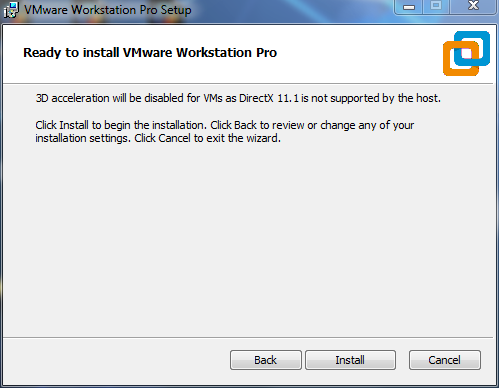The image size is (499, 388).
Task: Cancel the VMware Workstation Pro setup
Action: [x=445, y=360]
